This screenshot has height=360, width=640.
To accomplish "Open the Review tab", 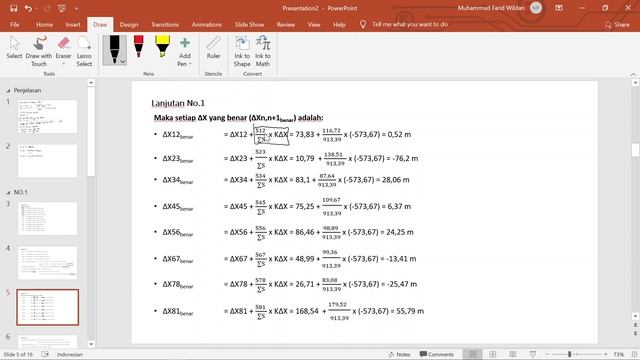I will [x=286, y=24].
